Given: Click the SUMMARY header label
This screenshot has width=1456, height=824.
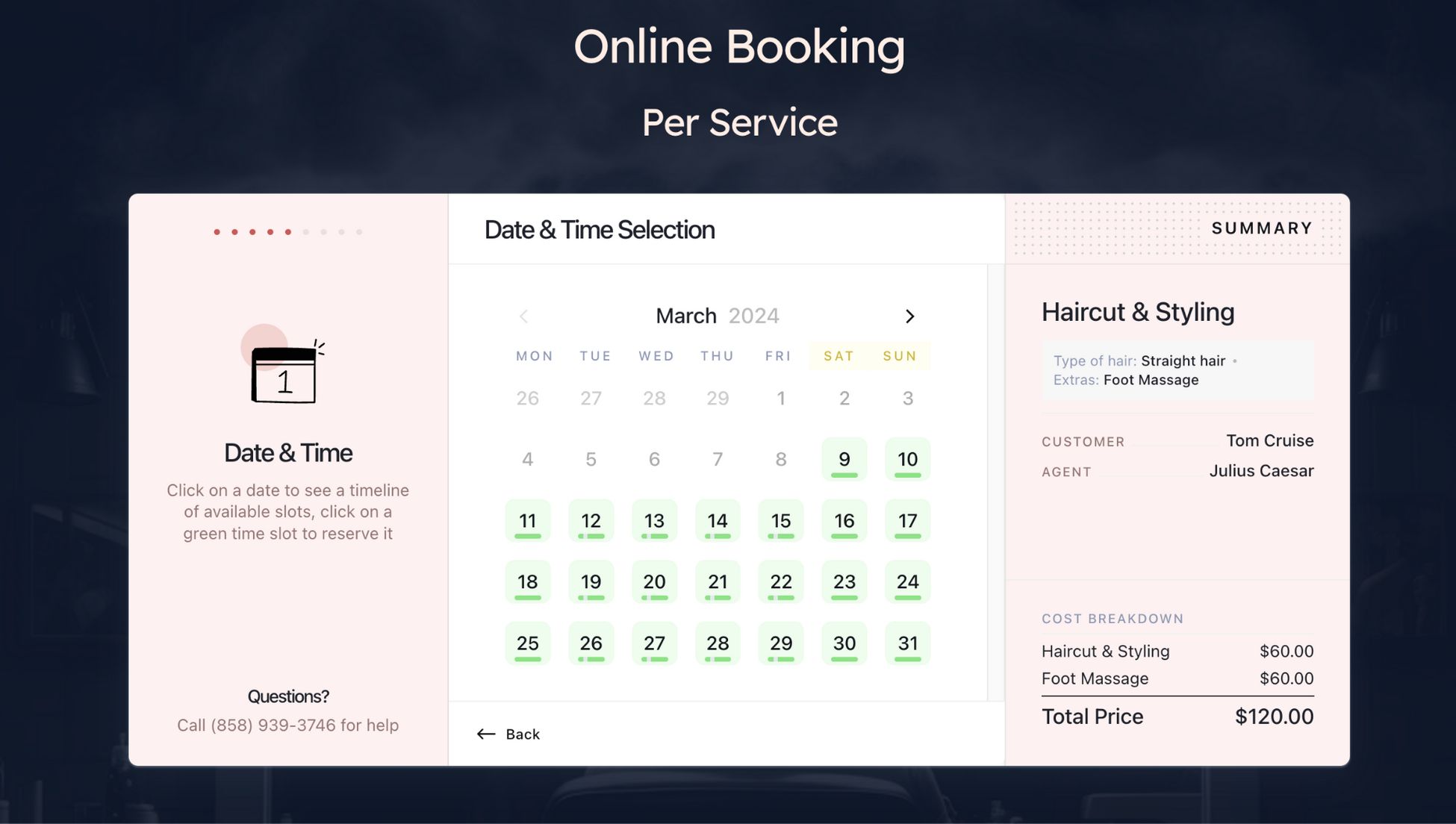Looking at the screenshot, I should (x=1262, y=228).
